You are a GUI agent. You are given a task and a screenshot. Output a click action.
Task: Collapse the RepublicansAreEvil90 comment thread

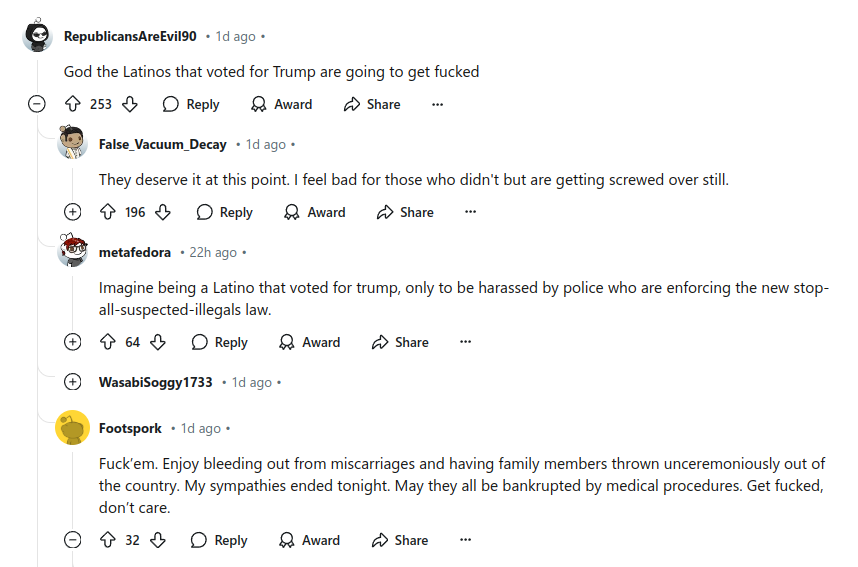click(x=37, y=104)
